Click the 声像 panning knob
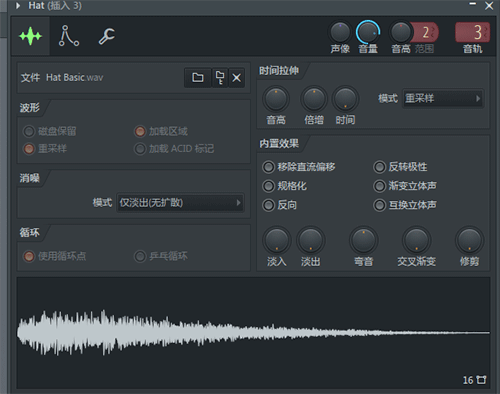500x394 pixels. 340,32
